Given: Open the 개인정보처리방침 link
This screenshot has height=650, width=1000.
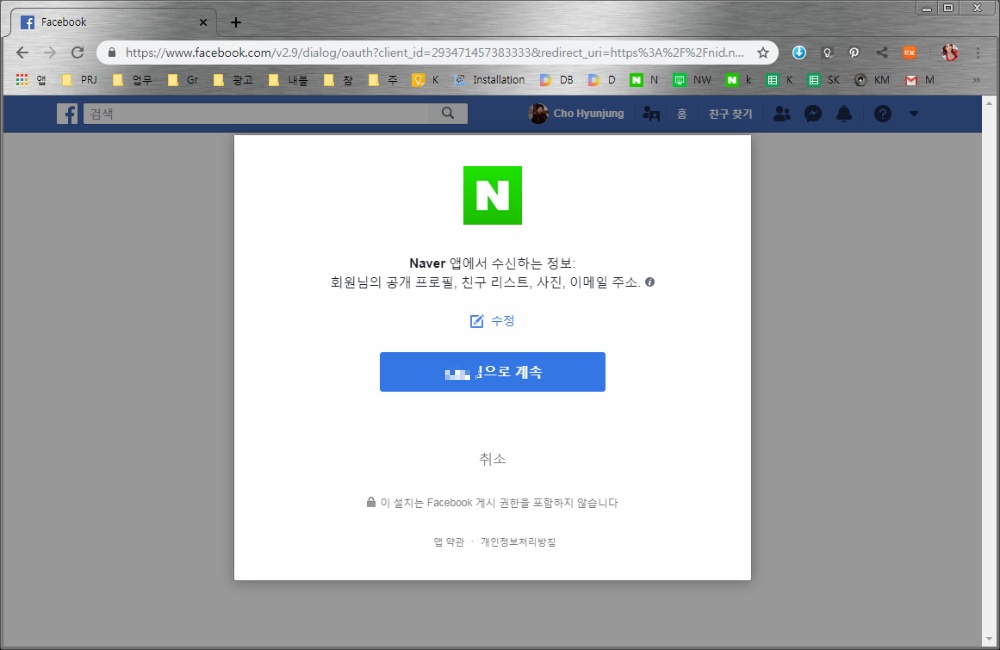Looking at the screenshot, I should tap(518, 542).
